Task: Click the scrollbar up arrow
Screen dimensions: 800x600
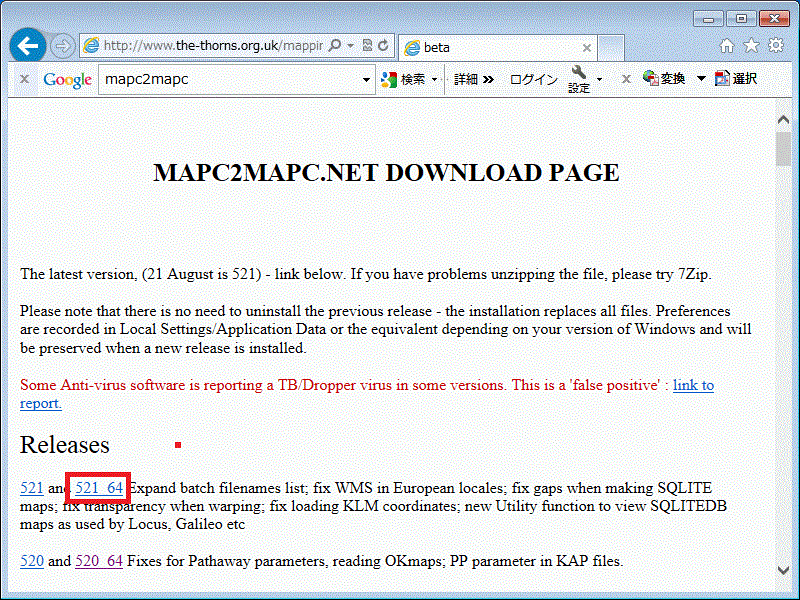Action: coord(783,120)
